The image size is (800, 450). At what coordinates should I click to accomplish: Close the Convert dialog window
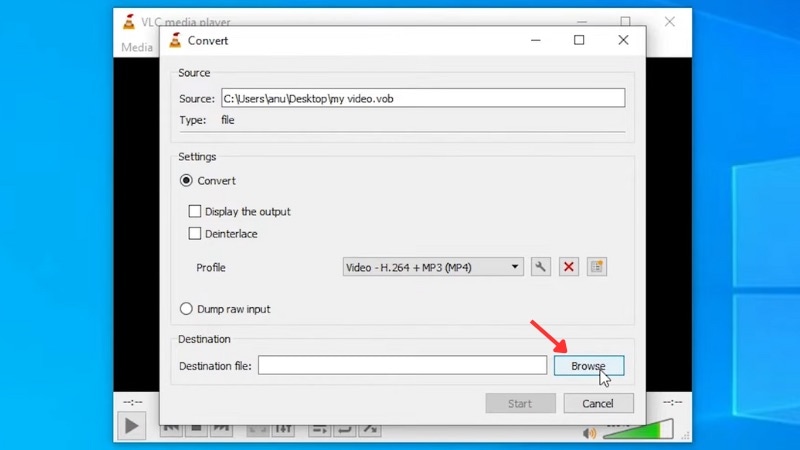coord(623,40)
